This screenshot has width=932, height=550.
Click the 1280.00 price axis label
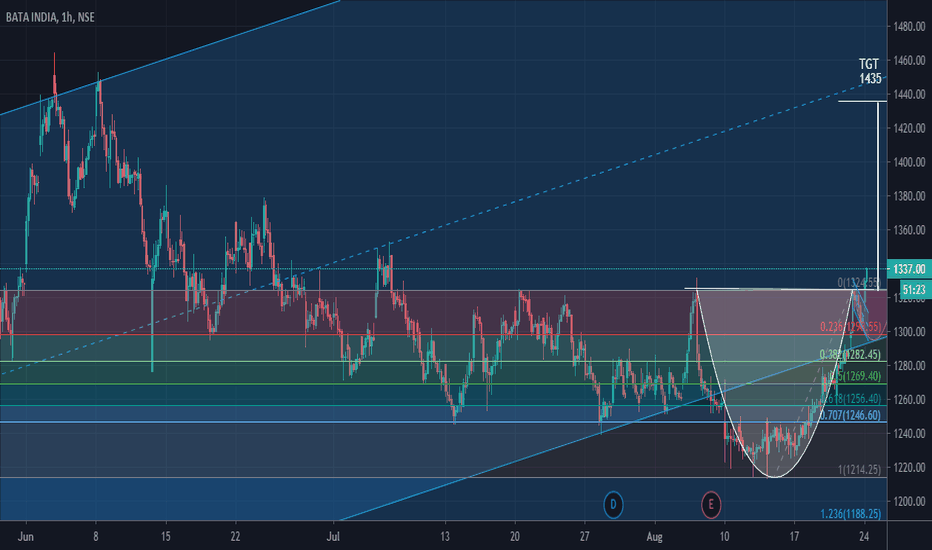[909, 365]
